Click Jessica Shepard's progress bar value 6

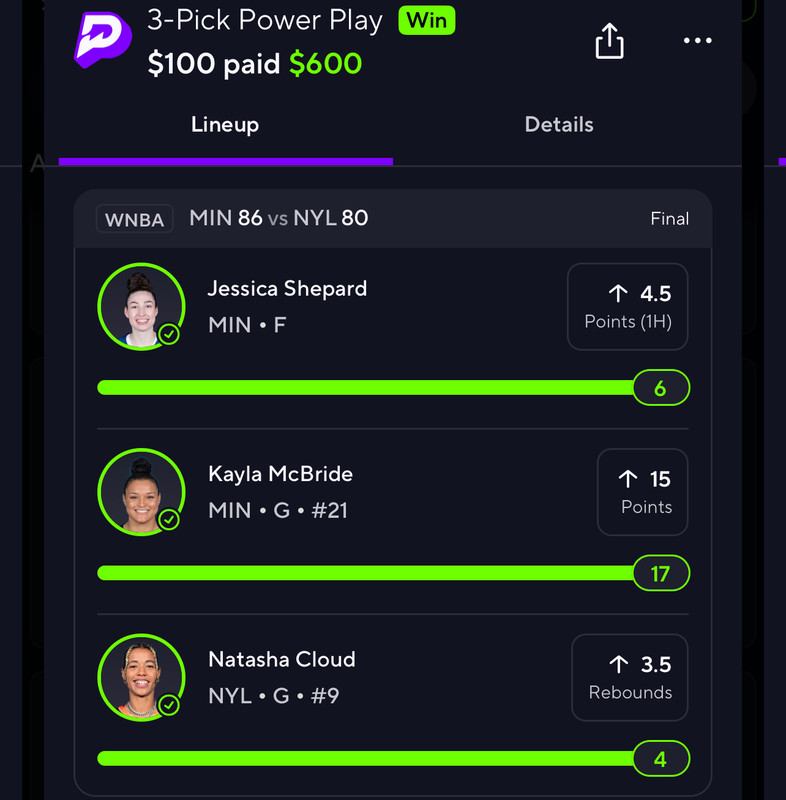tap(661, 388)
